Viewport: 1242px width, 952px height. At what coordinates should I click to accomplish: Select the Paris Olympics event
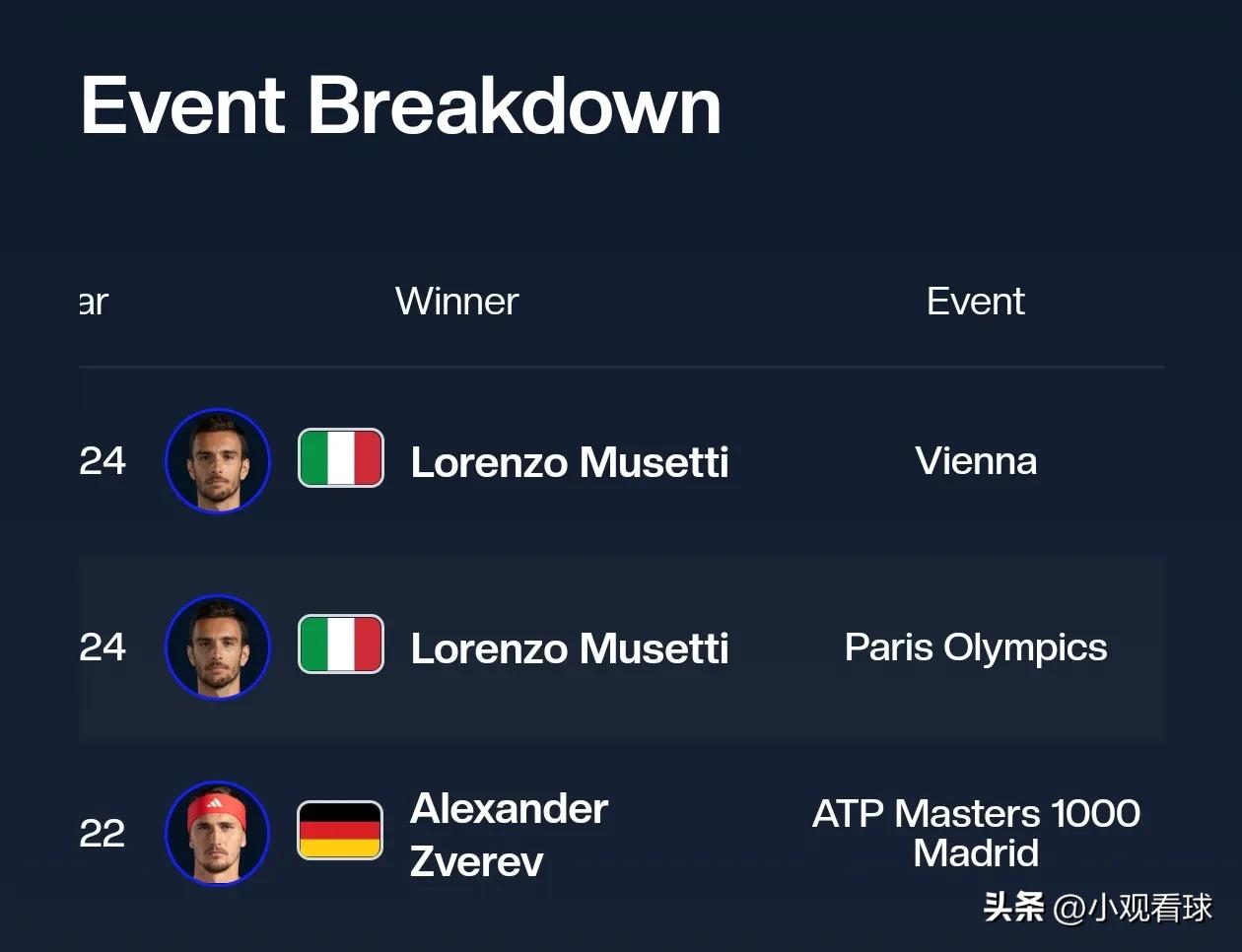tap(976, 647)
